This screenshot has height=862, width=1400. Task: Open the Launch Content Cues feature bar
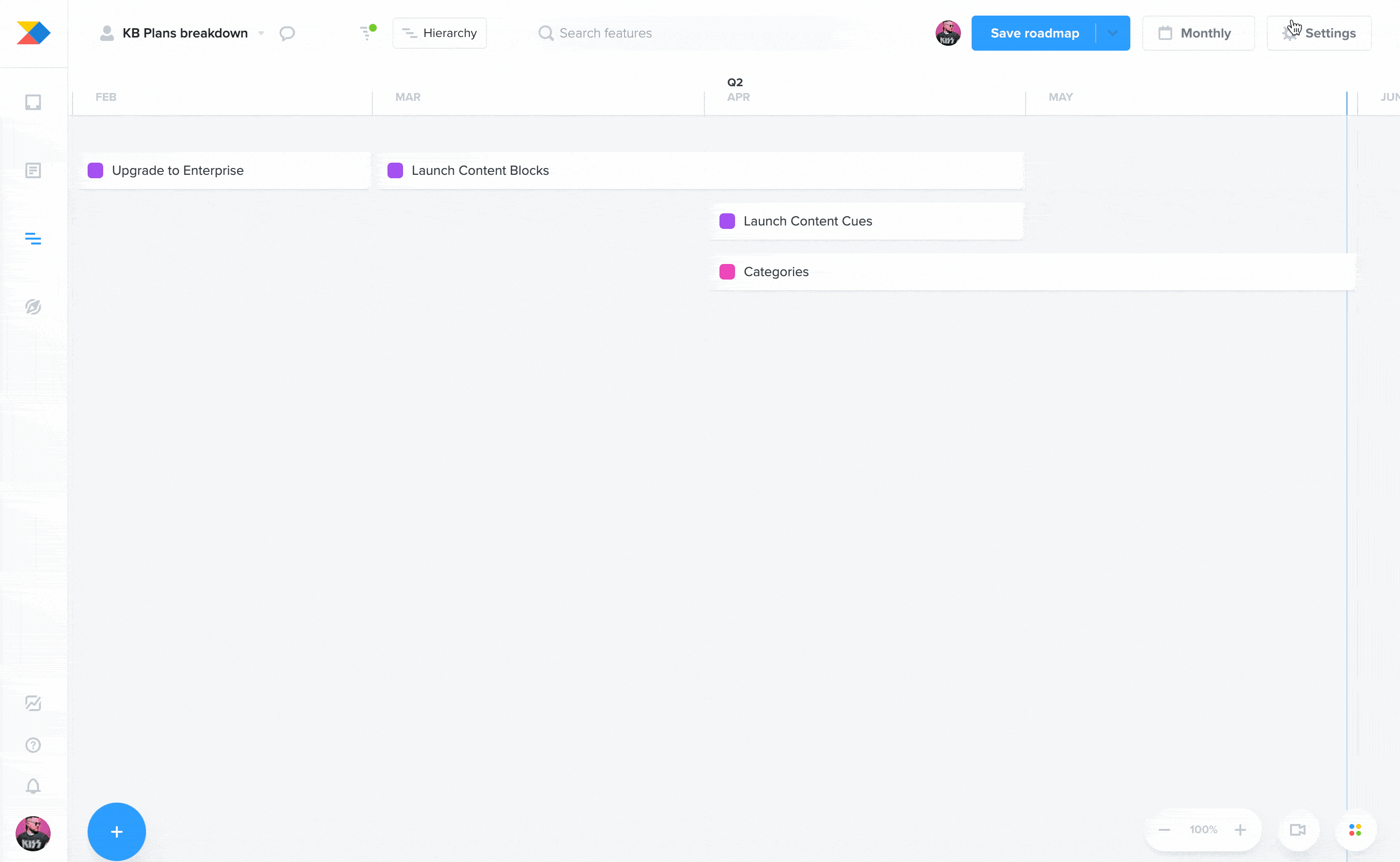click(866, 221)
